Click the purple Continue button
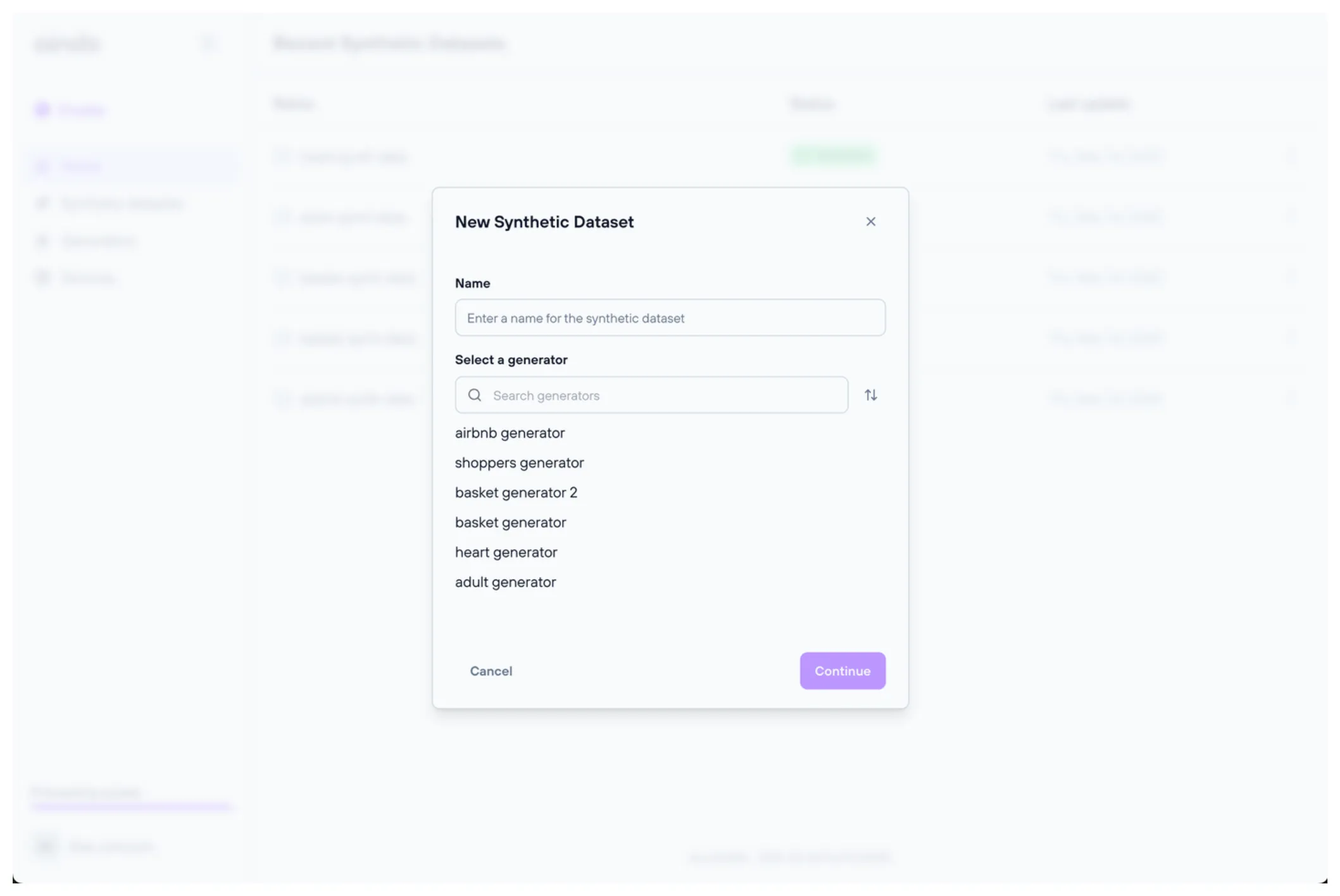Viewport: 1340px width, 896px height. click(x=842, y=671)
